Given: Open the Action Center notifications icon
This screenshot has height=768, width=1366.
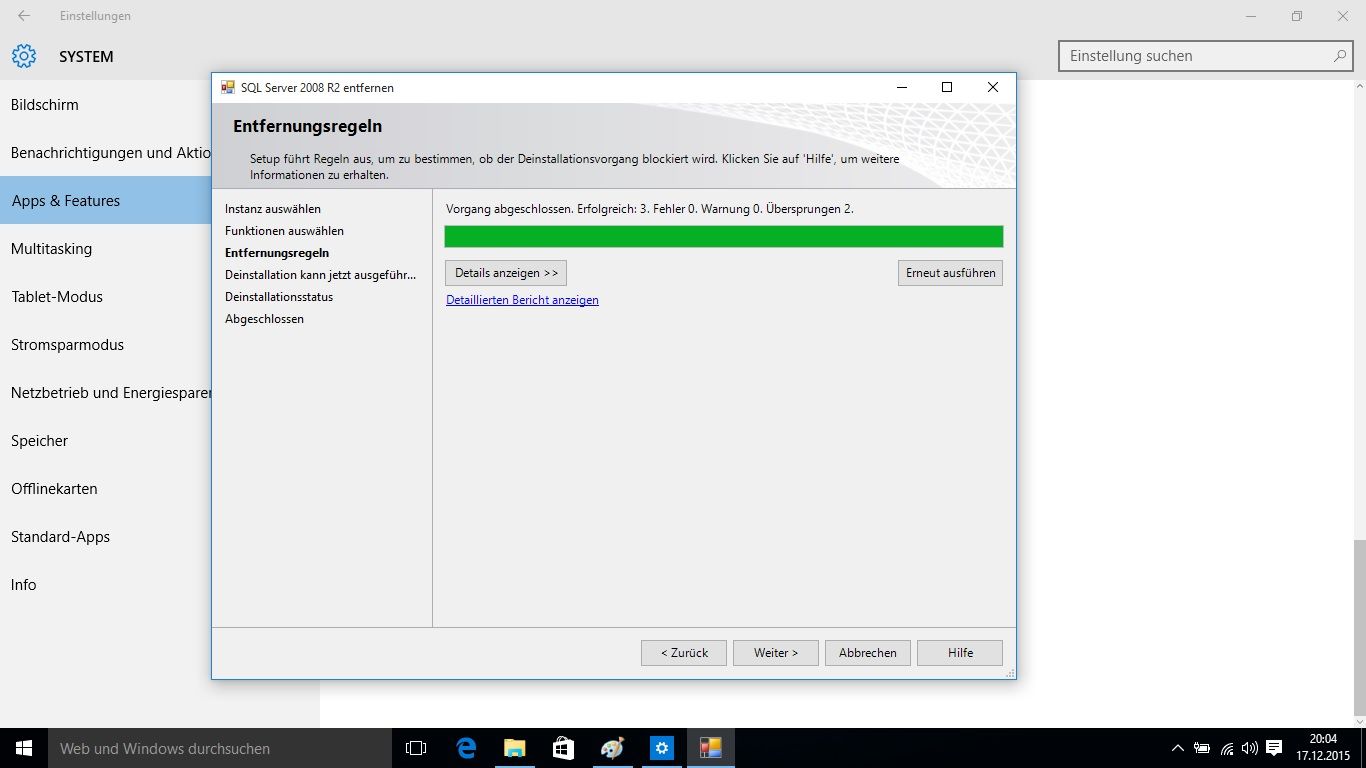Looking at the screenshot, I should [1274, 748].
